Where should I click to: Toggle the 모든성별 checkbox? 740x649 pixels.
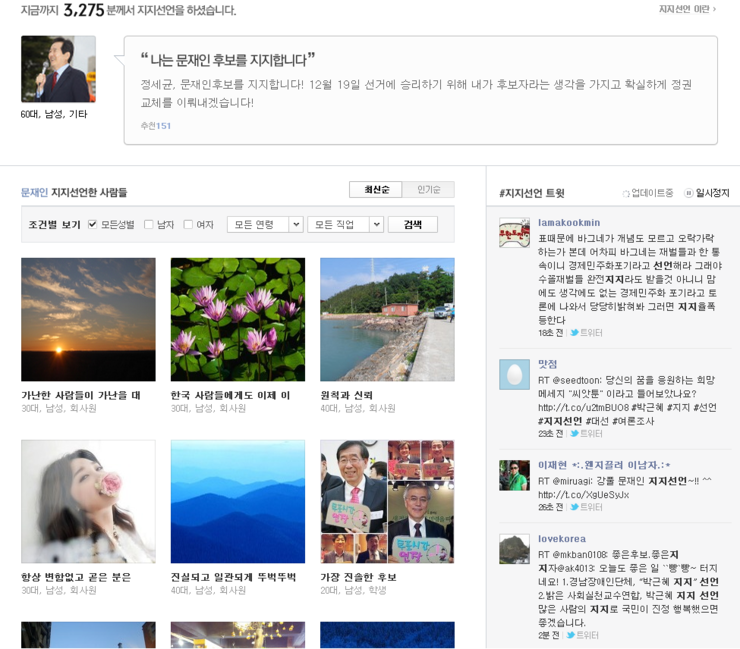[92, 224]
